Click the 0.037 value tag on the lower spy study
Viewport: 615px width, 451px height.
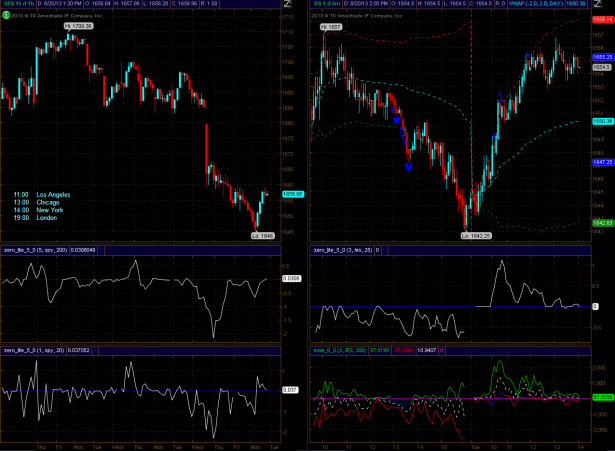tap(290, 390)
